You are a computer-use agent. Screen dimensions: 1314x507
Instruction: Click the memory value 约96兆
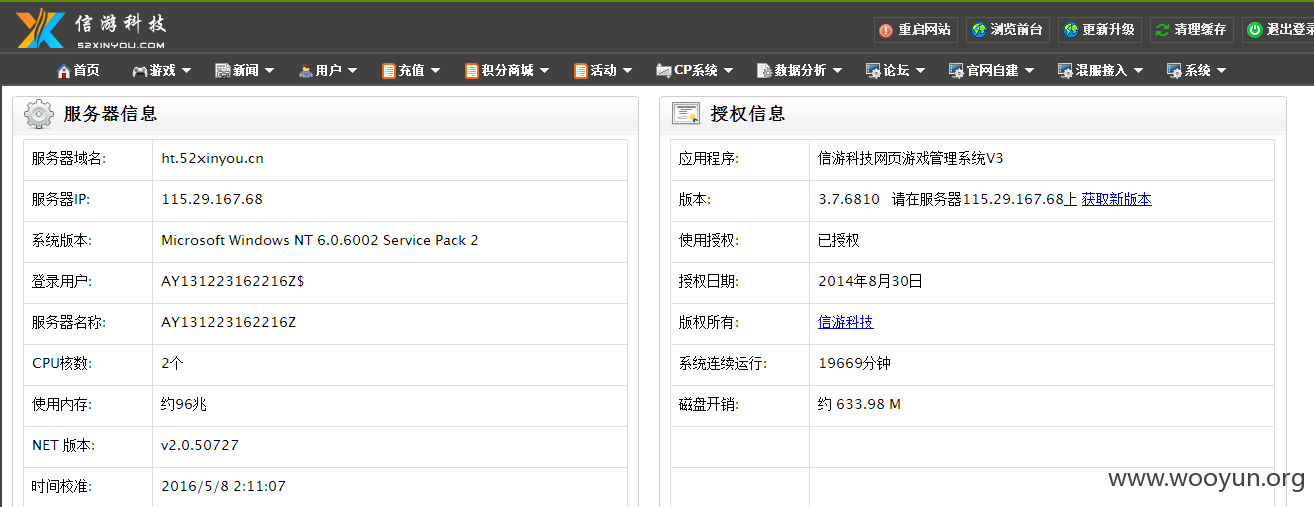click(184, 404)
